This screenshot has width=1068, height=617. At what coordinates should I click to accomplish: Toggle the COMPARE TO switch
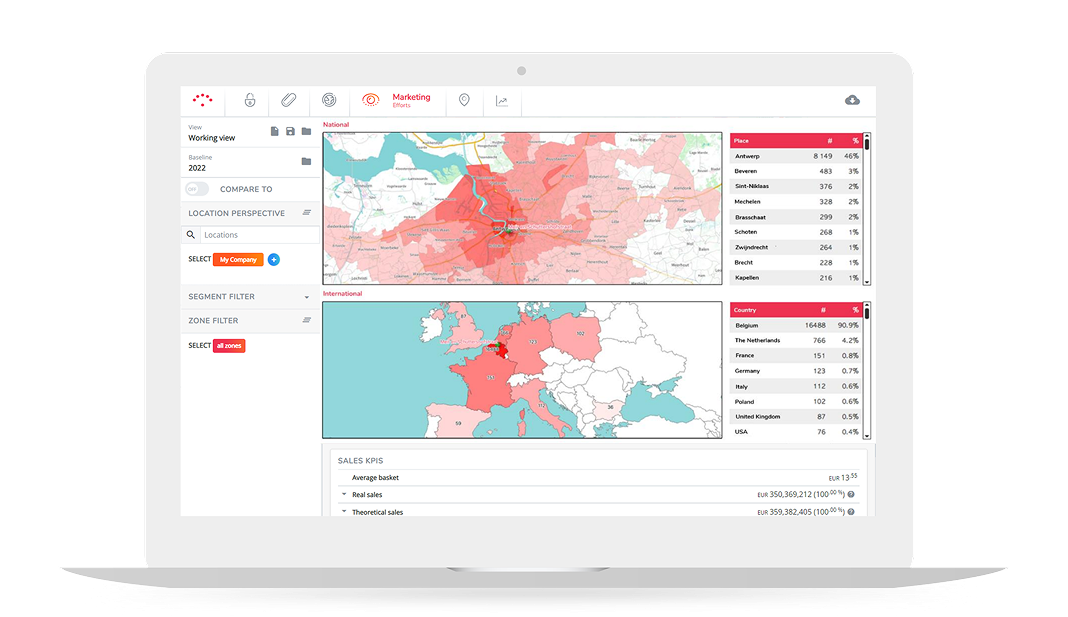tap(198, 189)
